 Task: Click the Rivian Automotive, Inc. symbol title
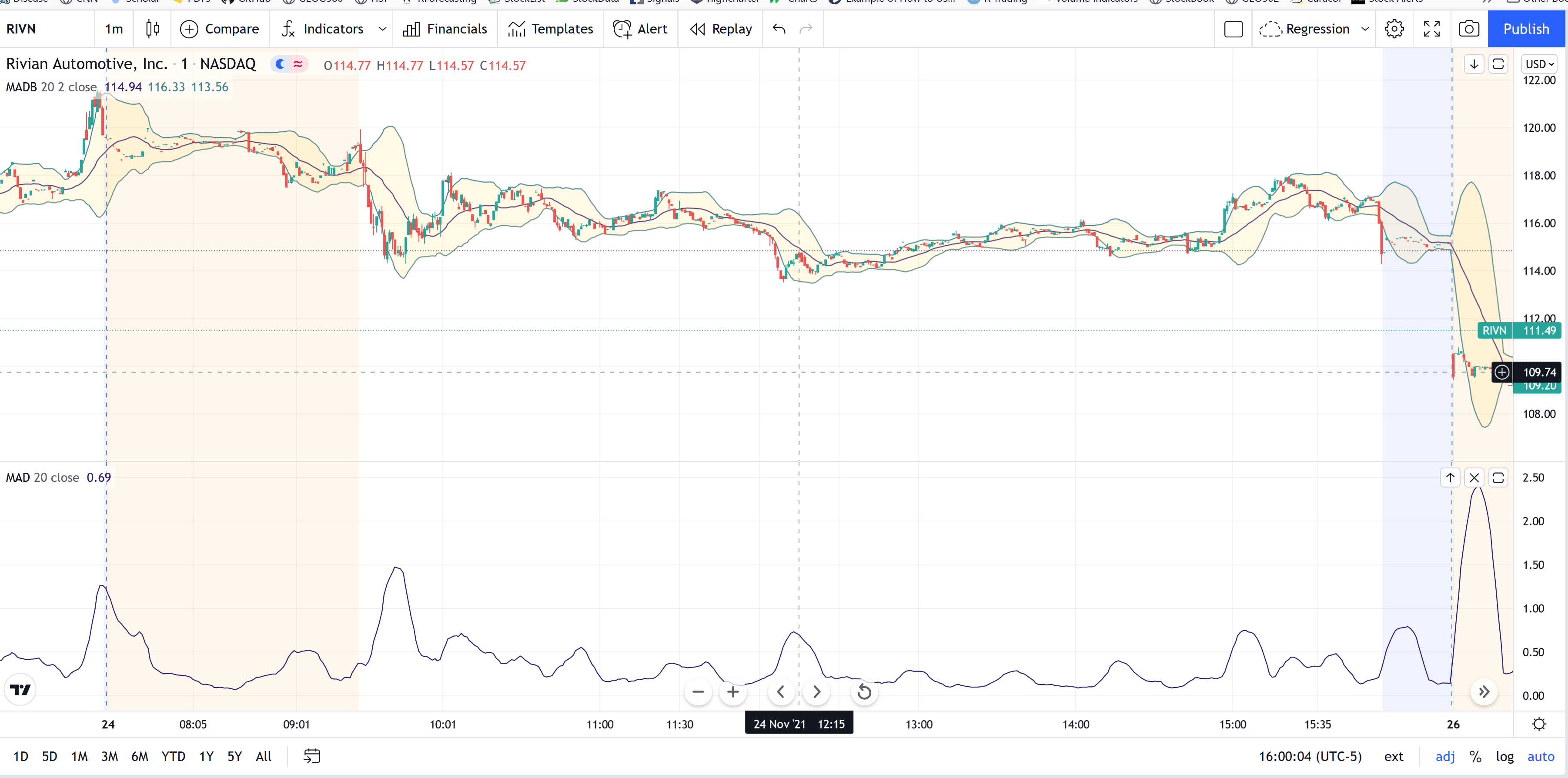coord(87,64)
